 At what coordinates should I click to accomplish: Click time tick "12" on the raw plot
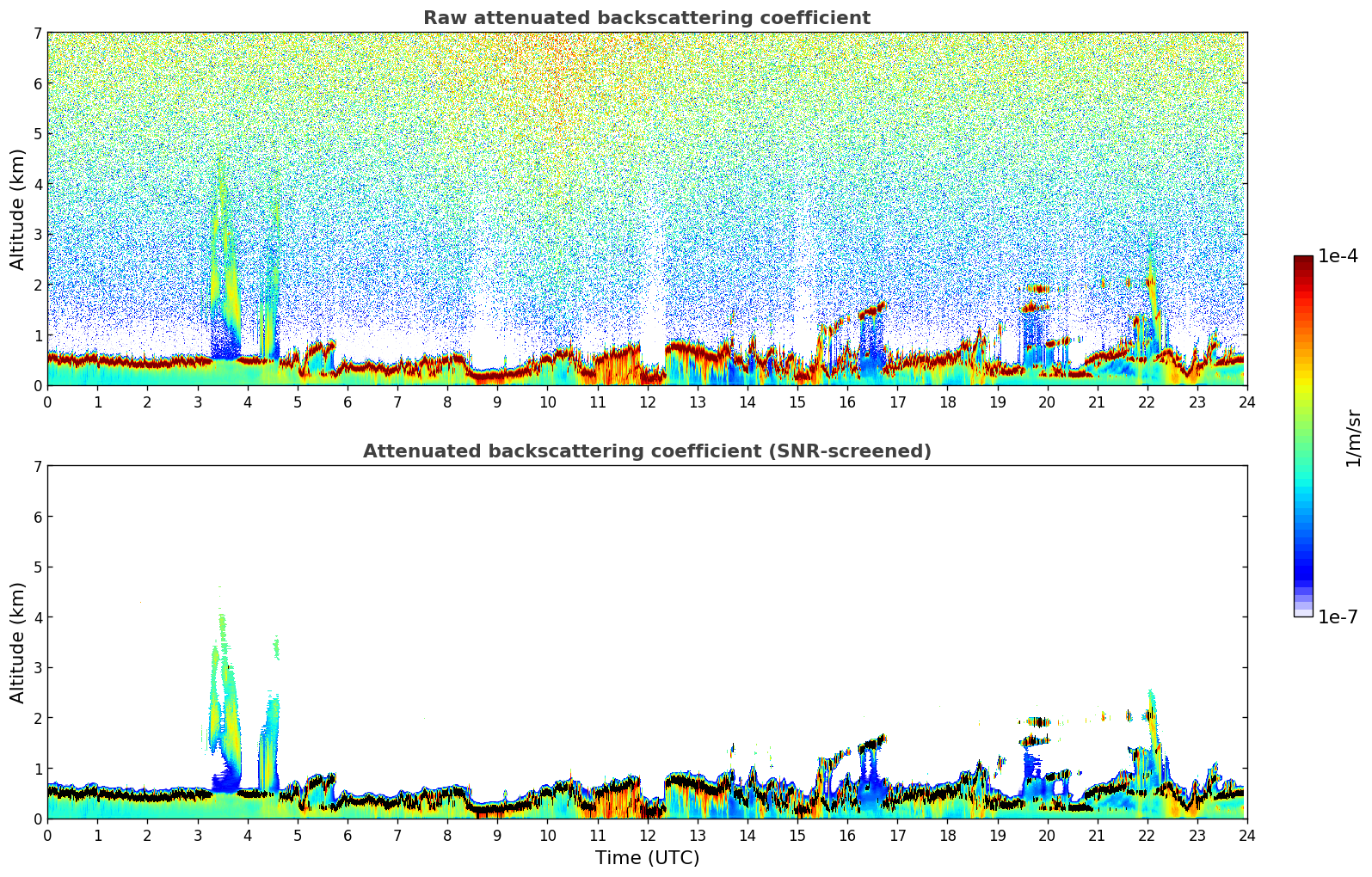coord(647,402)
